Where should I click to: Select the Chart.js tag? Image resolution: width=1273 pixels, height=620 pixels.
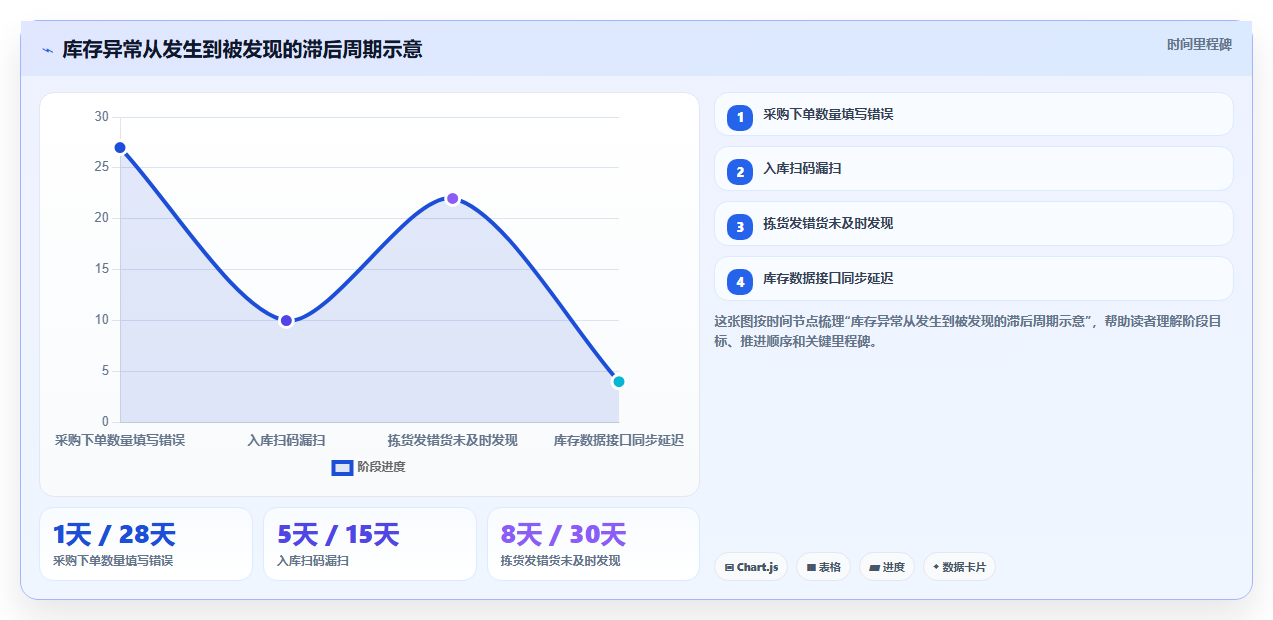751,567
